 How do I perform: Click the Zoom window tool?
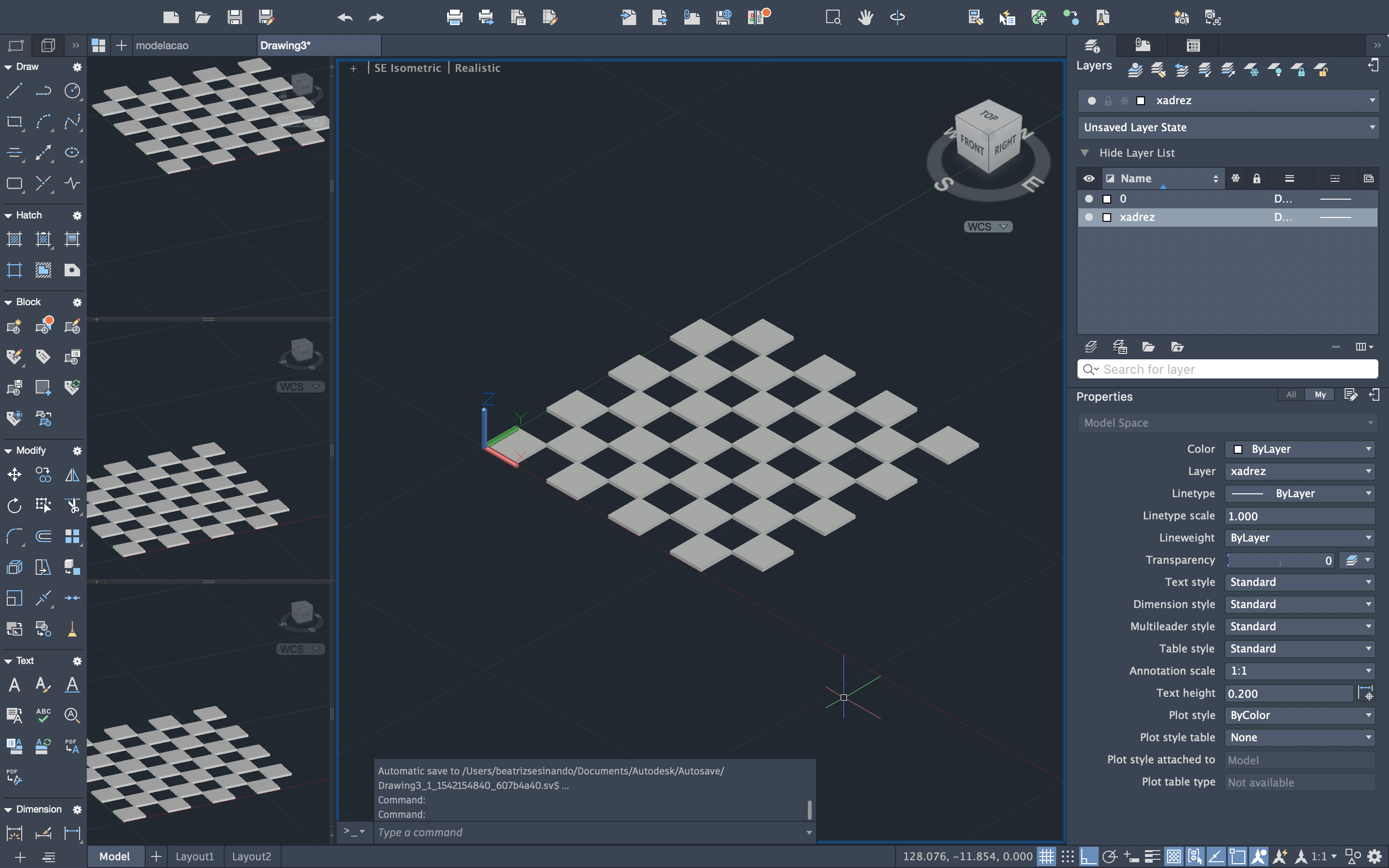(x=833, y=17)
